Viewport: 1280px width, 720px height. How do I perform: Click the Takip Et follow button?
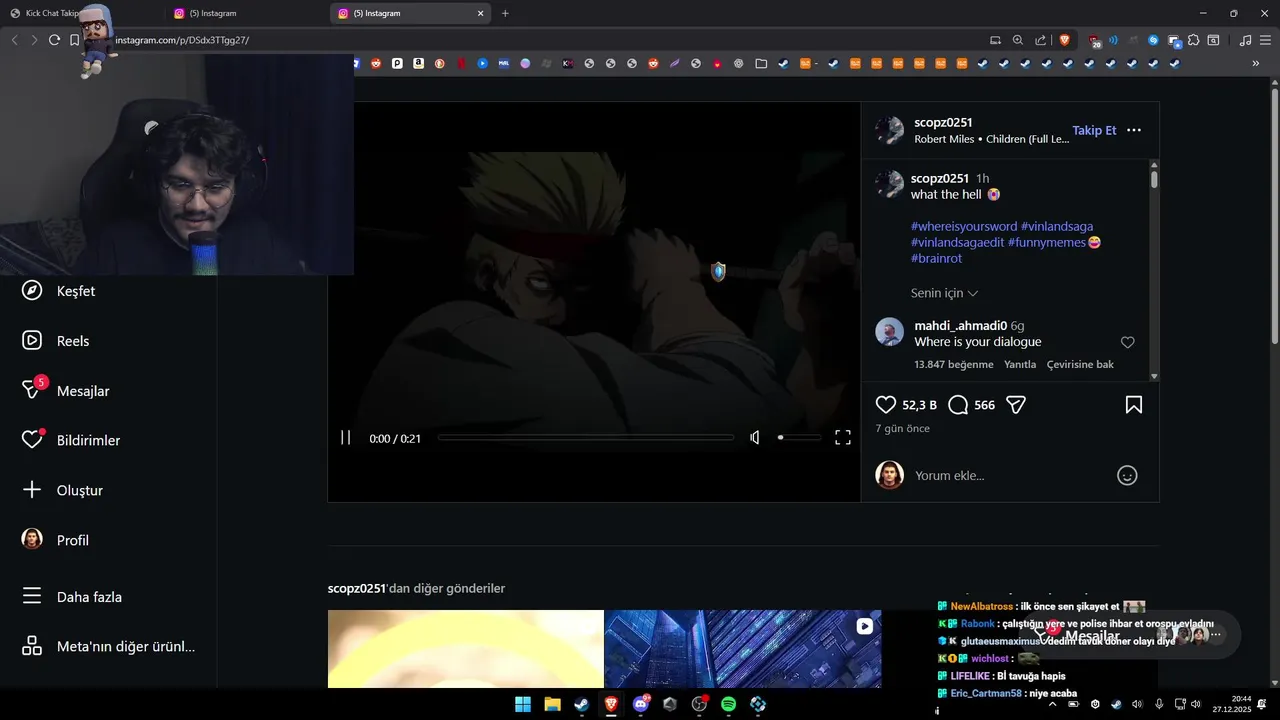tap(1094, 130)
